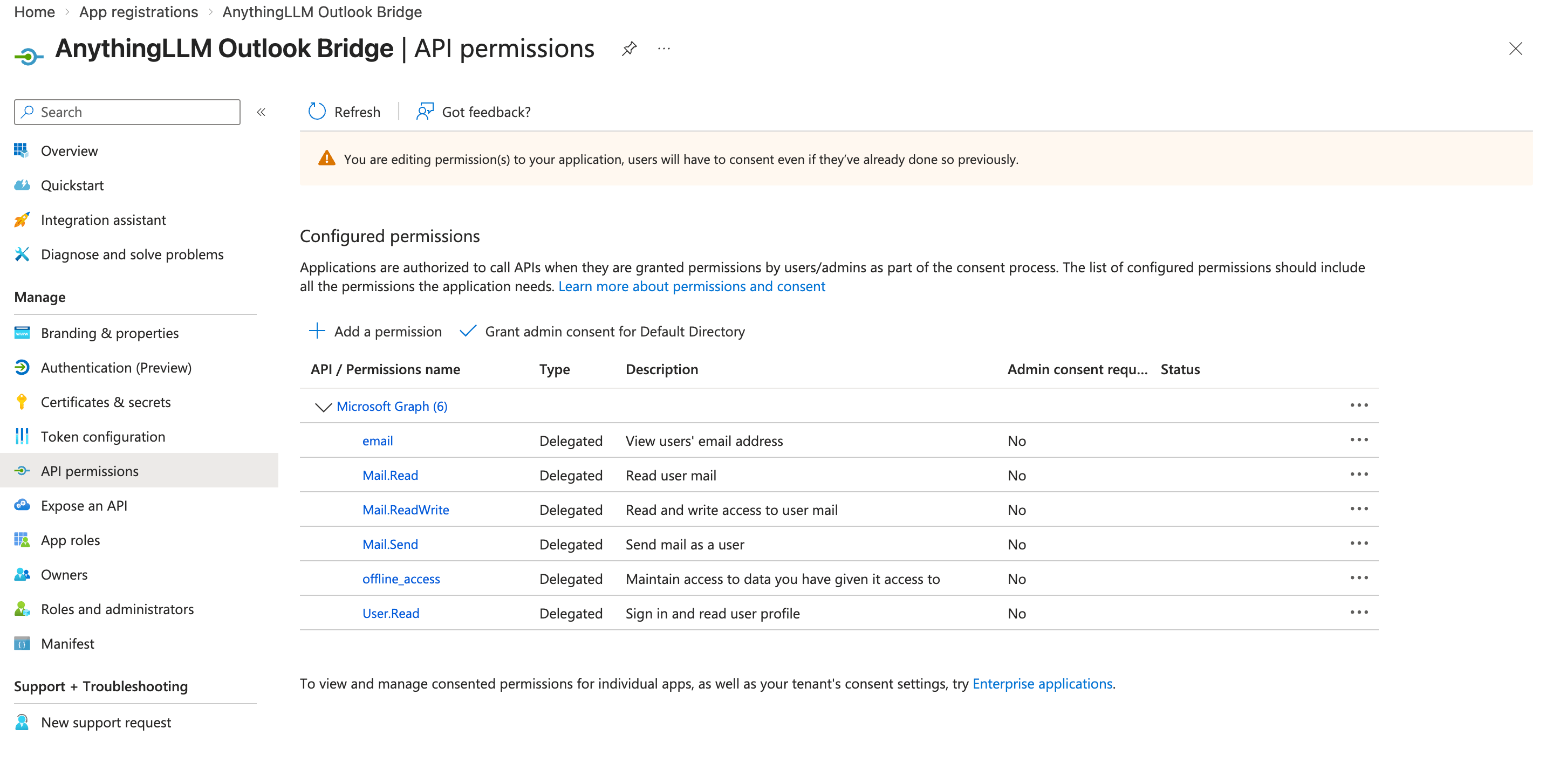Select App roles in the Manage menu
Screen dimensions: 1546x784
pyautogui.click(x=70, y=540)
